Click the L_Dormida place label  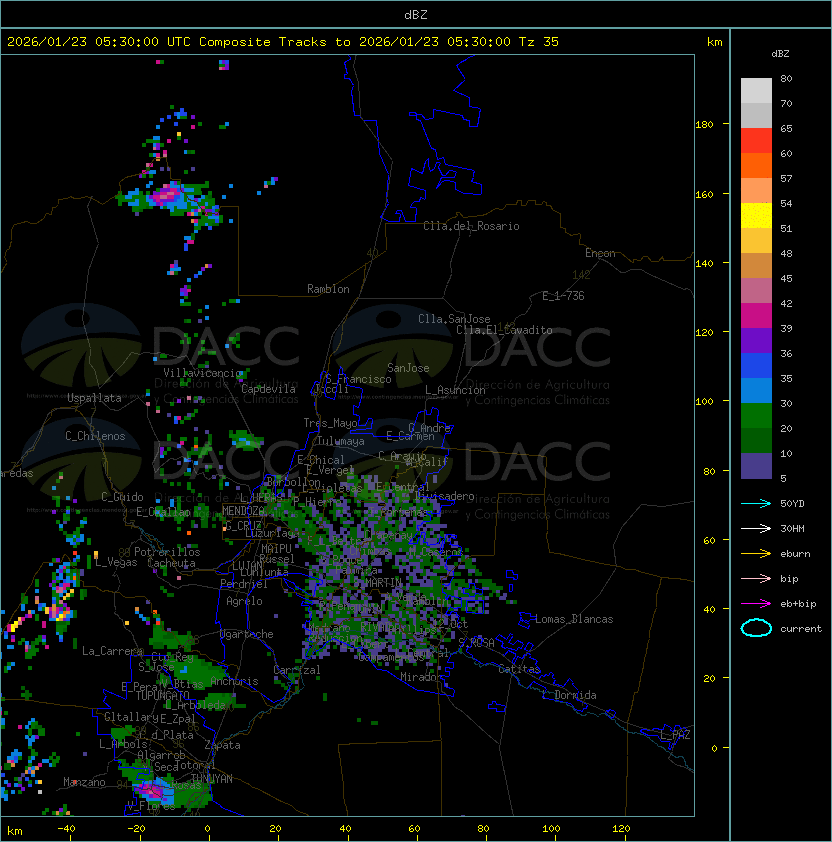click(569, 695)
